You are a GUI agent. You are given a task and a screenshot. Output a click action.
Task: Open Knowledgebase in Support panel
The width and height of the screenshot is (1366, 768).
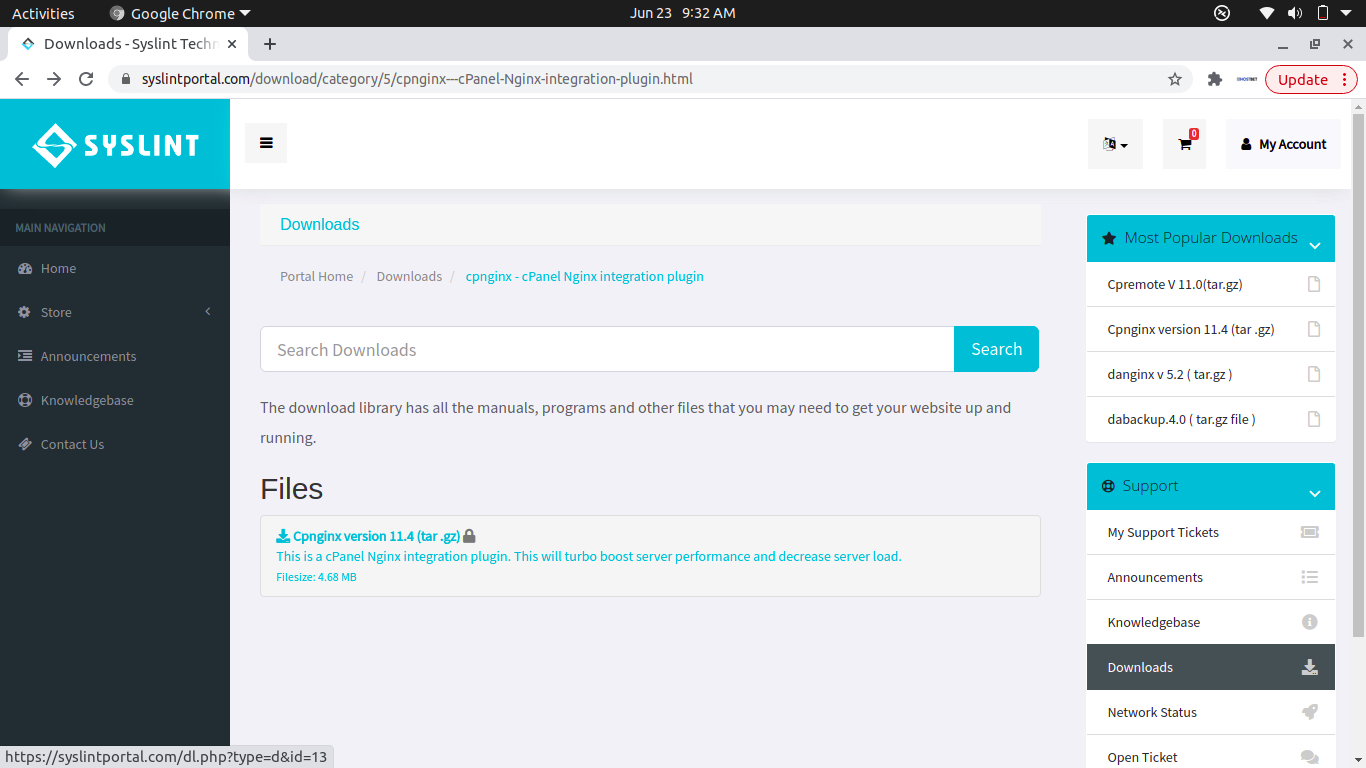[x=1154, y=622]
